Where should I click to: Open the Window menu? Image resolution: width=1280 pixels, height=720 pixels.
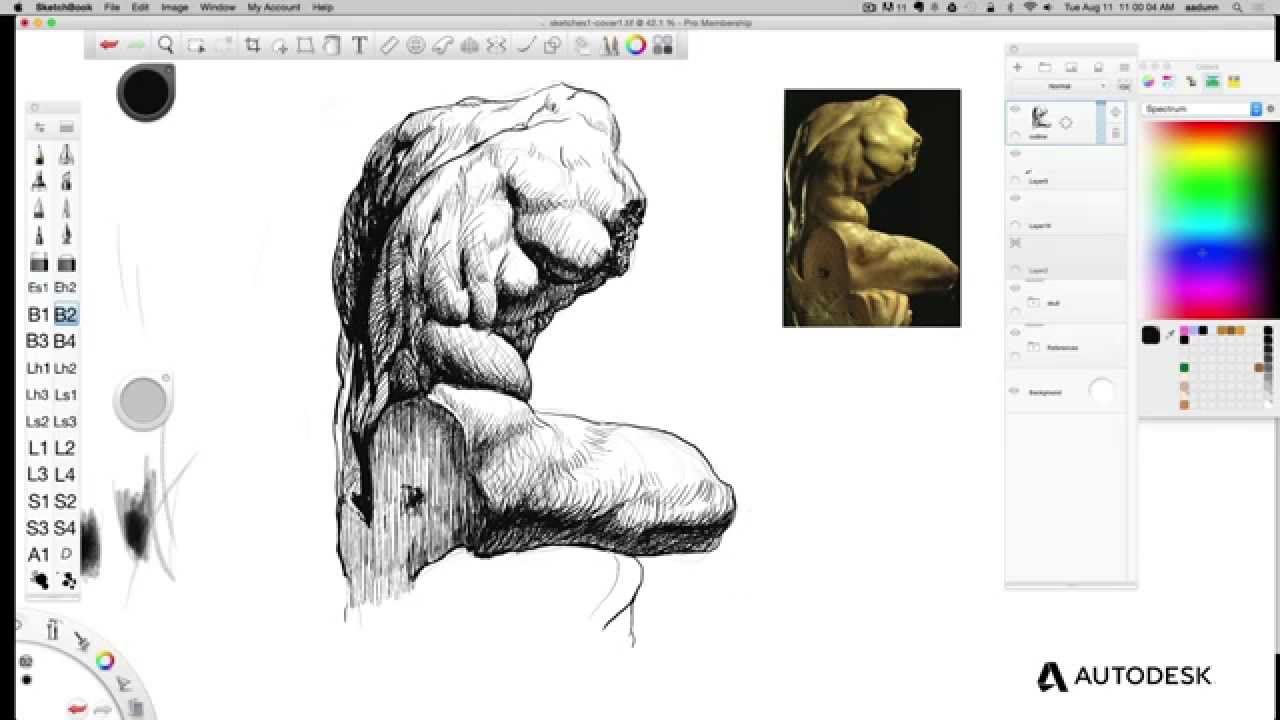click(x=216, y=7)
